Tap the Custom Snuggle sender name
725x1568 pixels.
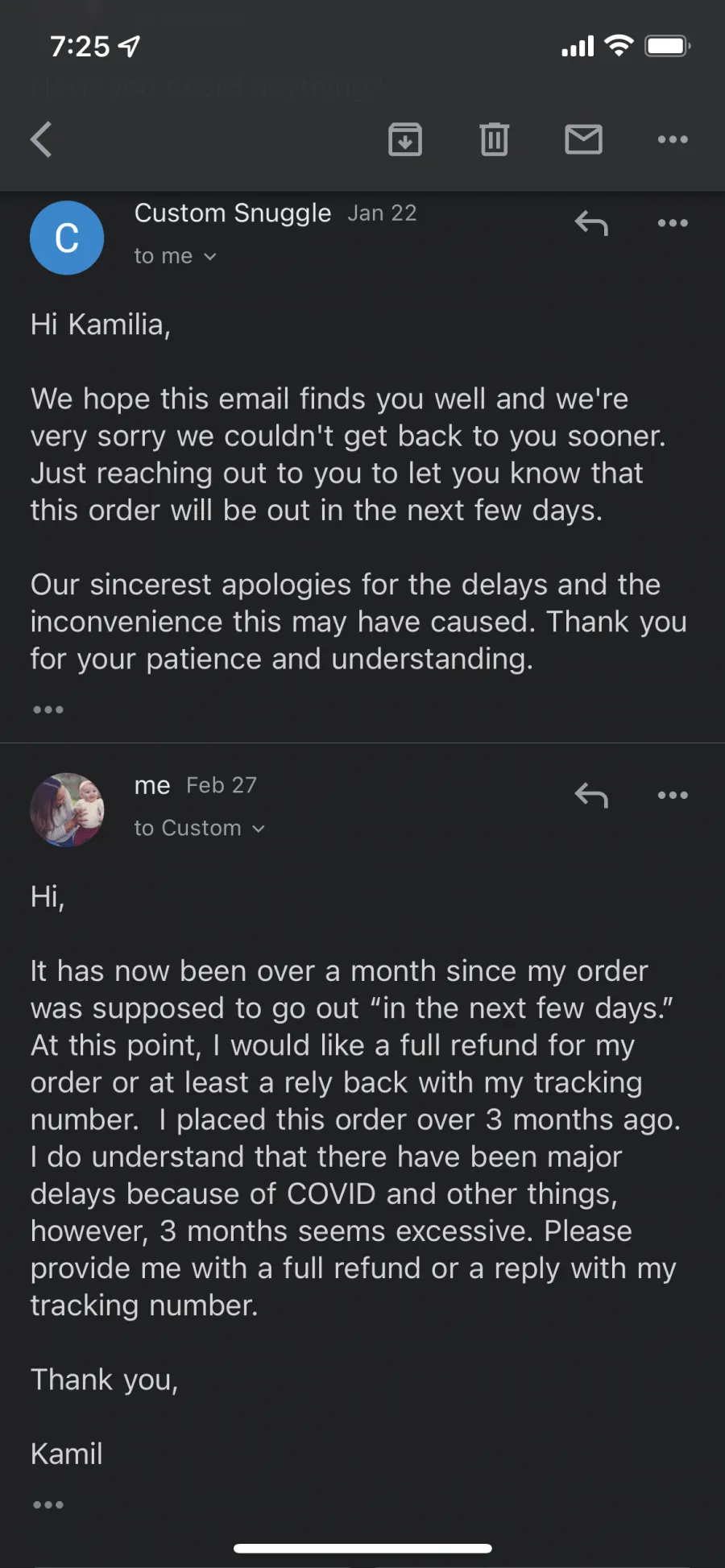[x=233, y=213]
